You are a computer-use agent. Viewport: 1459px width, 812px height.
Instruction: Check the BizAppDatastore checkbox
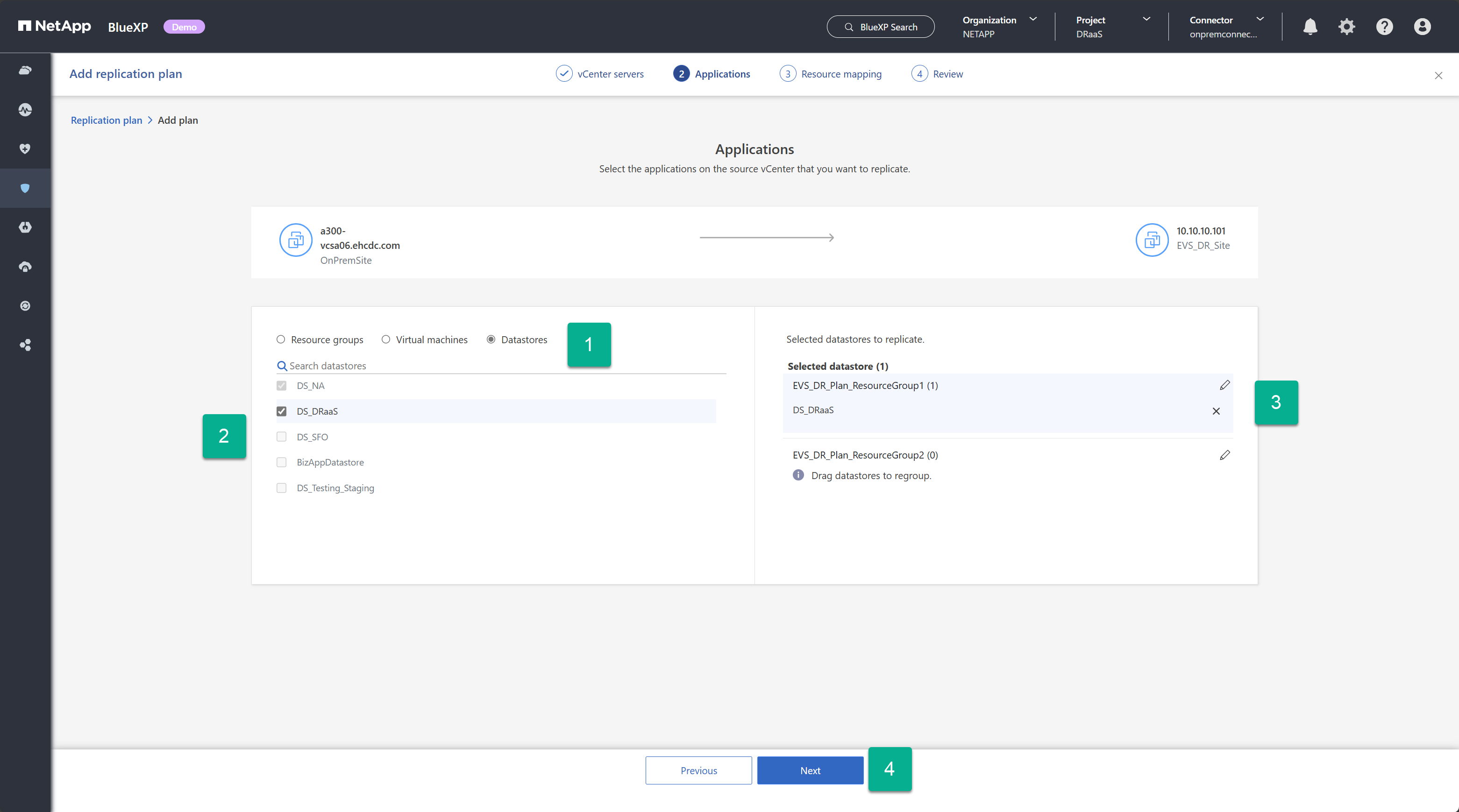[282, 462]
